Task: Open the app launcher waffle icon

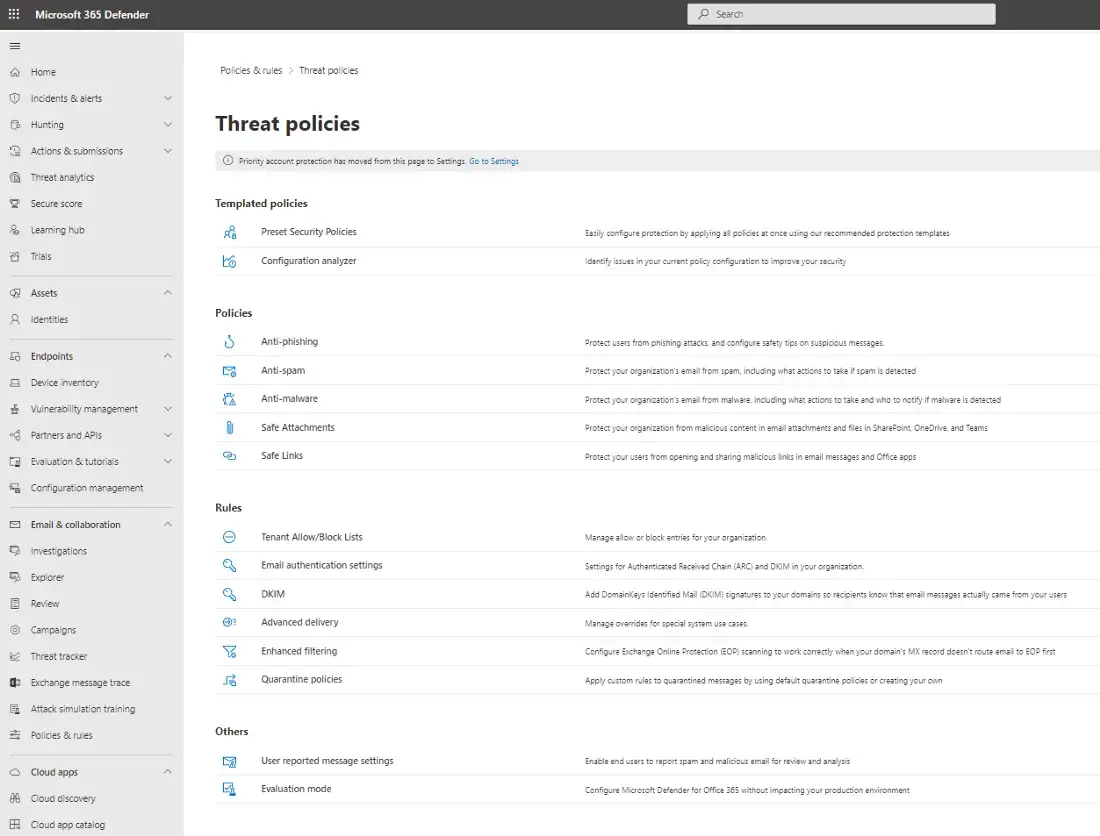Action: pos(14,14)
